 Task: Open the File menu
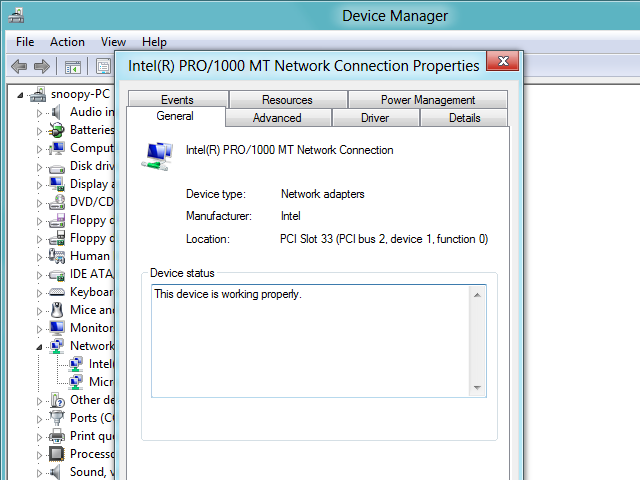tap(25, 42)
